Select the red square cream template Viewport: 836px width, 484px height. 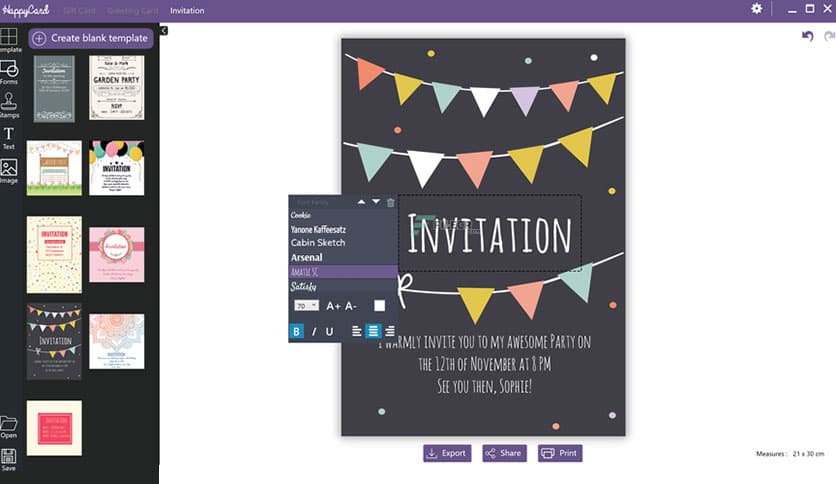pyautogui.click(x=54, y=428)
